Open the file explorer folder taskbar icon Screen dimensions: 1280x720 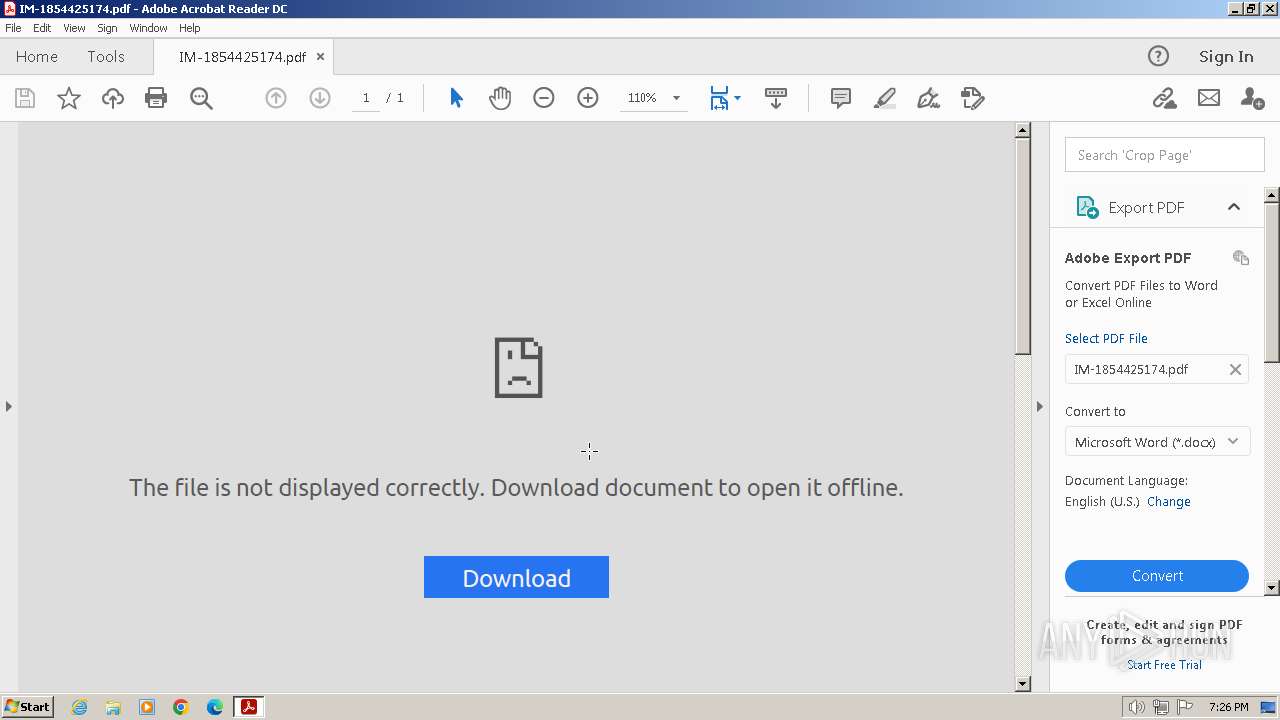[x=113, y=707]
